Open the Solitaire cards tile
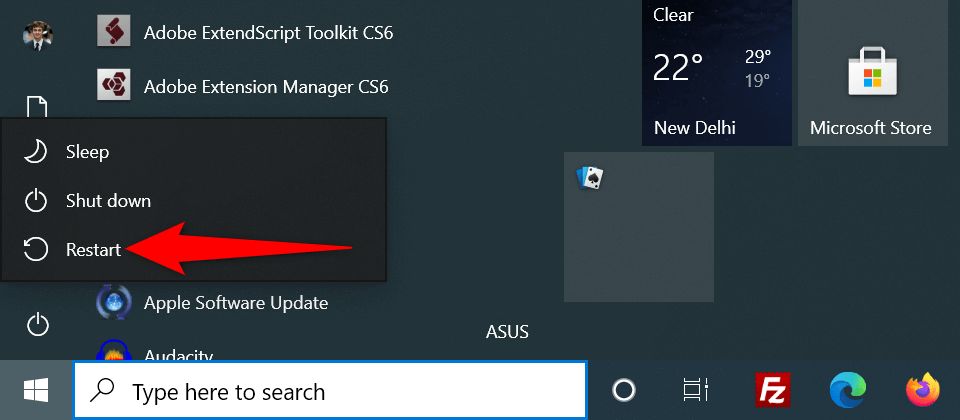The height and width of the screenshot is (420, 960). (639, 226)
